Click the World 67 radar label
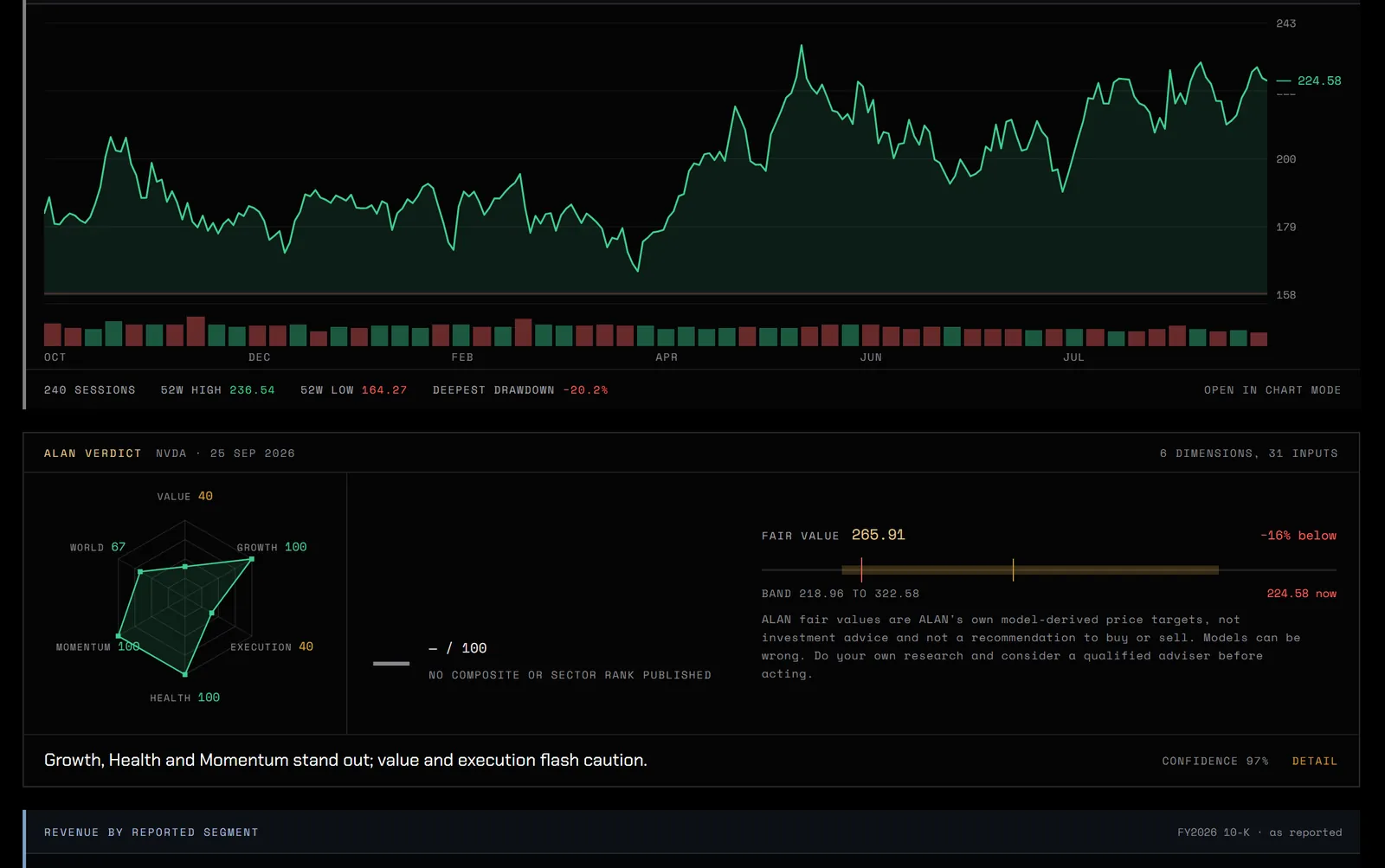 98,548
